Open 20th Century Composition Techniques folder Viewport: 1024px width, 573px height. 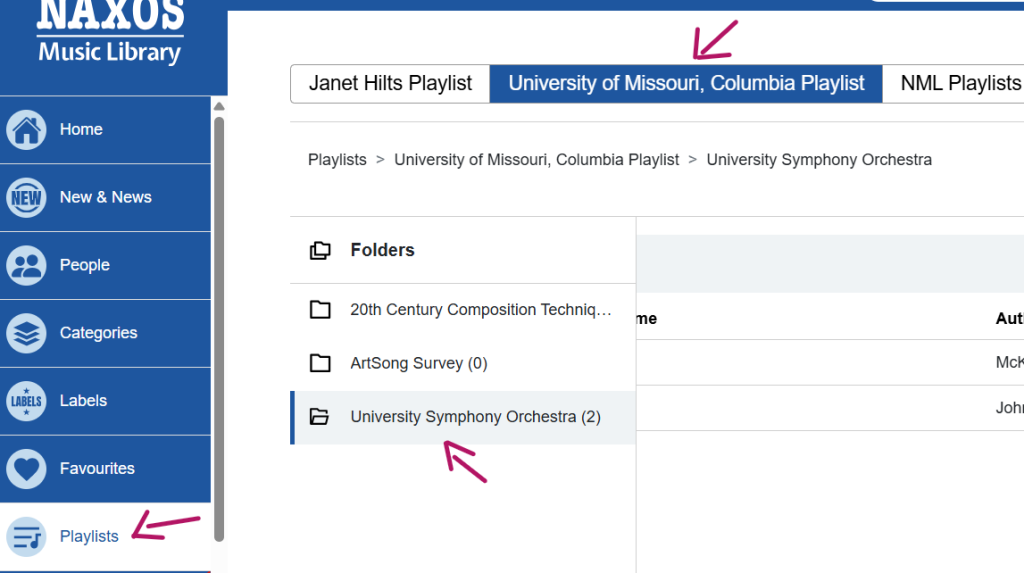coord(480,310)
